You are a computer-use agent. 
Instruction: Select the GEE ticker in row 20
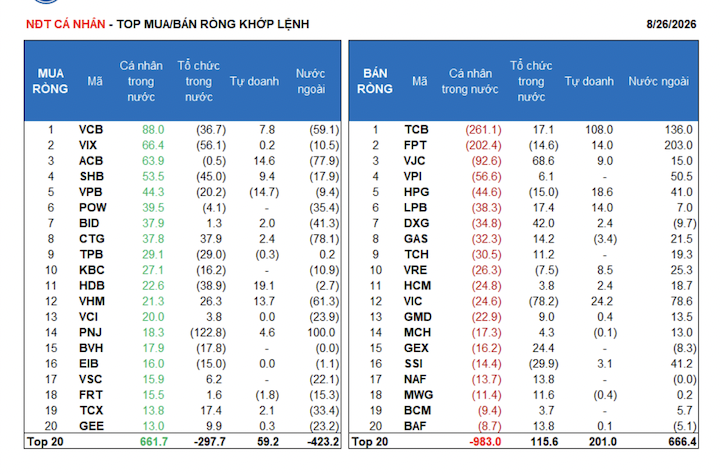[91, 426]
